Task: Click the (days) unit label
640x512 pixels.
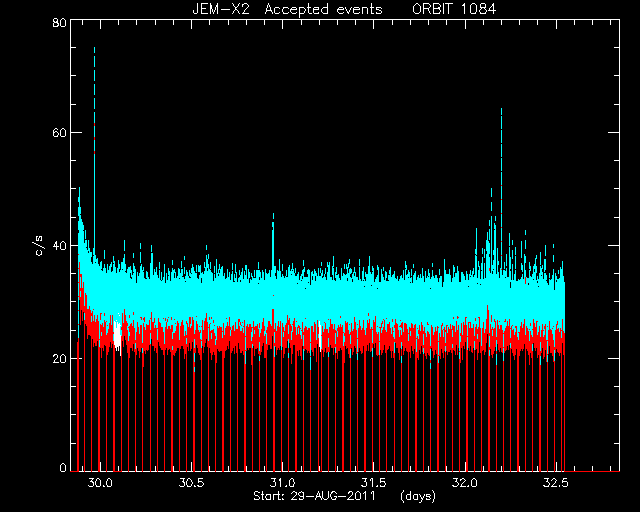Action: tap(418, 496)
